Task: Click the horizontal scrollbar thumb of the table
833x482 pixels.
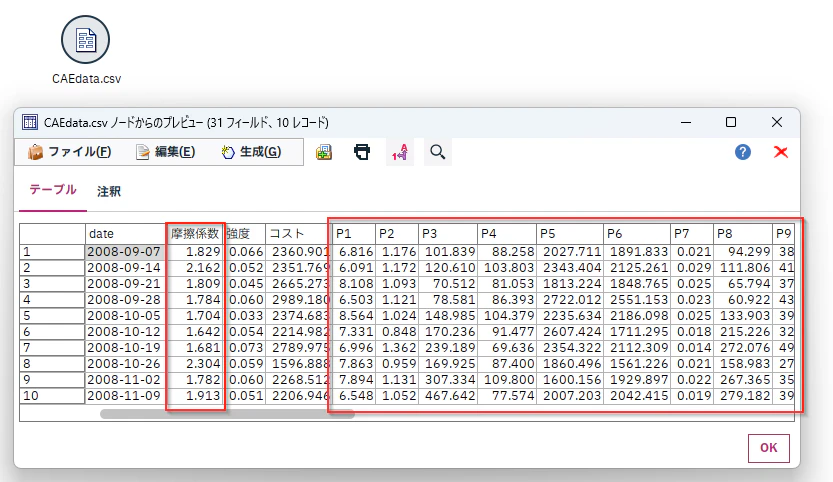Action: coord(227,414)
